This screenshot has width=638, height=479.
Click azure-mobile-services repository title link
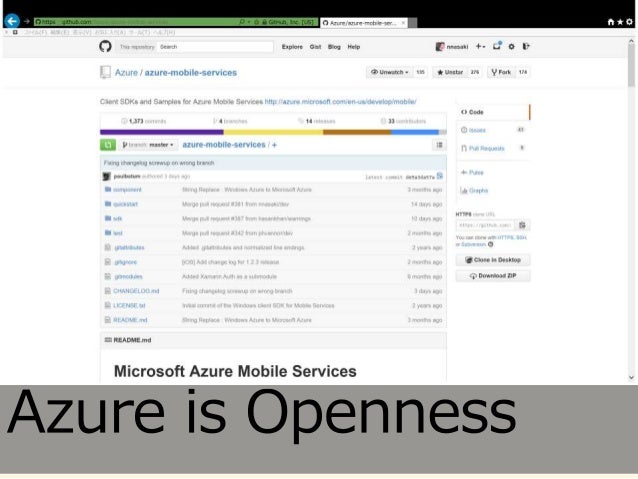190,72
